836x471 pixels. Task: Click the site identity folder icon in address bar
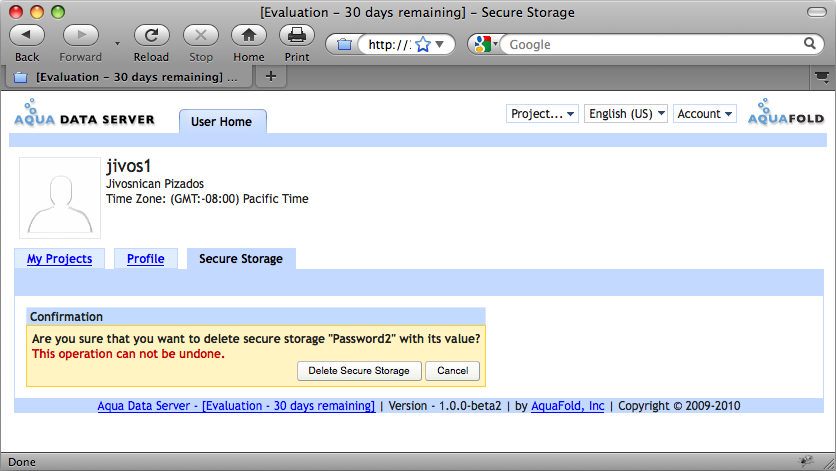click(344, 44)
